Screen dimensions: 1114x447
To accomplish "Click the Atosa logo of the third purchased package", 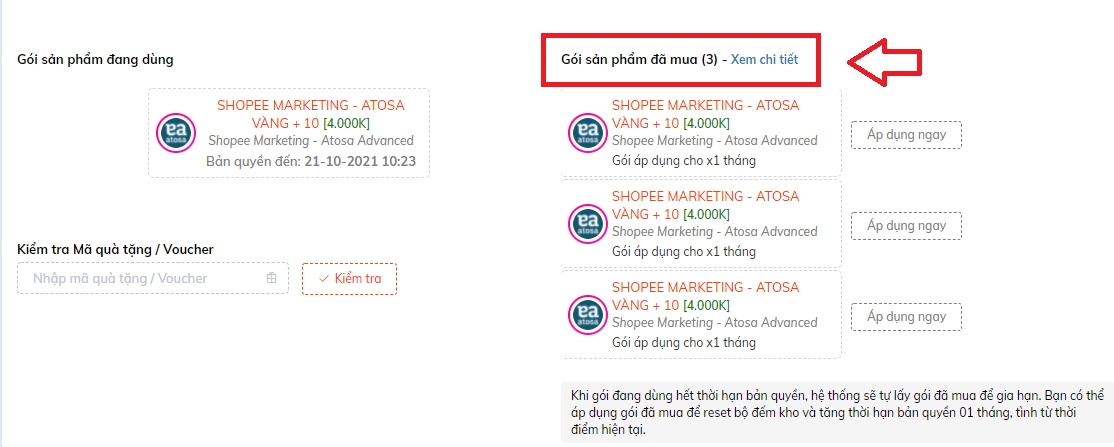I will pyautogui.click(x=585, y=315).
